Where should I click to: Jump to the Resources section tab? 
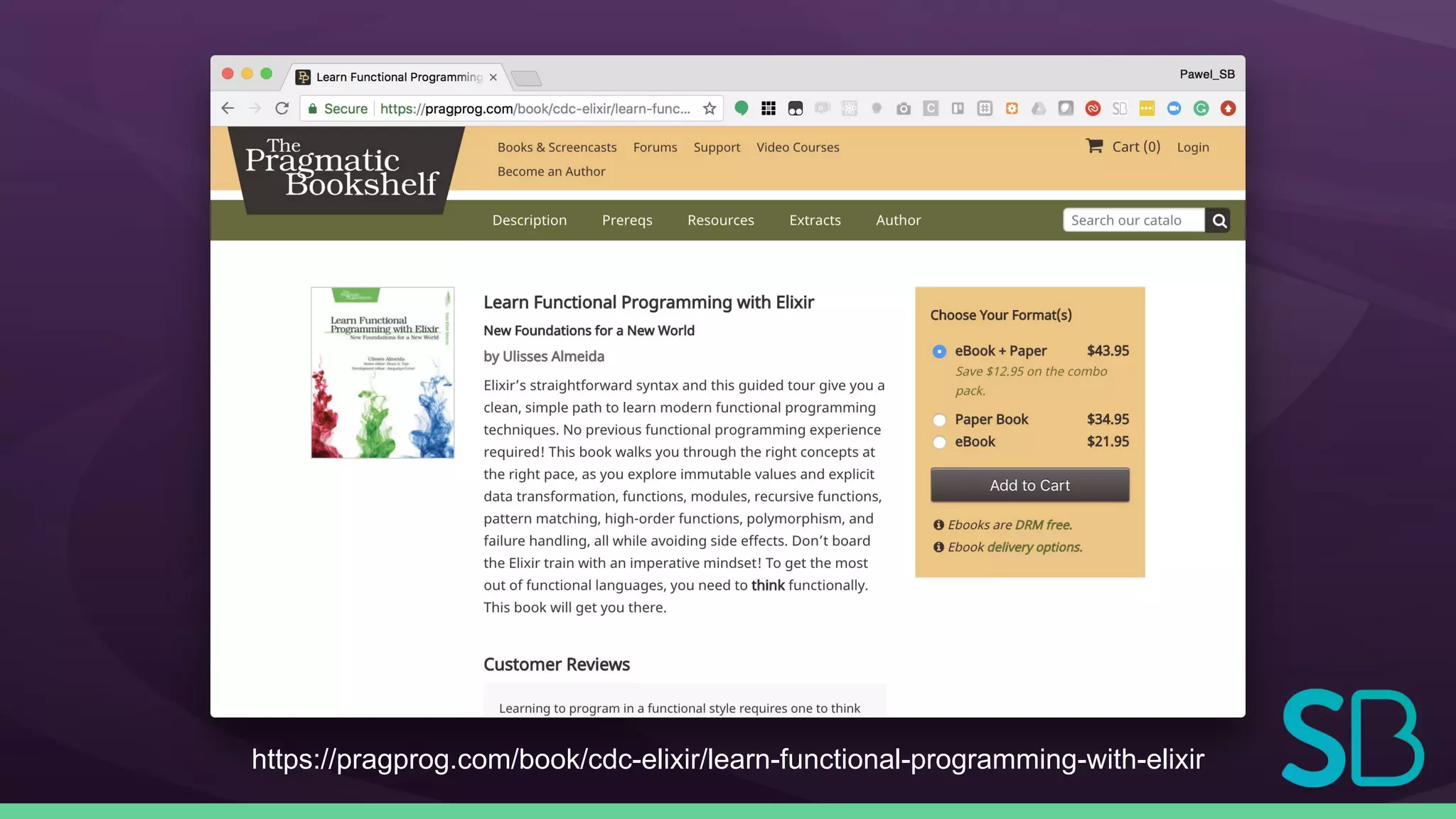click(x=721, y=220)
